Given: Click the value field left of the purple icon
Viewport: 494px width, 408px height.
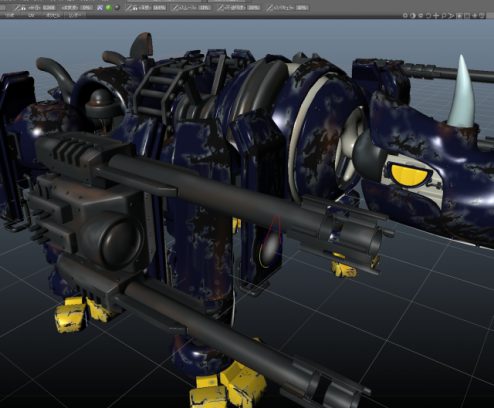Looking at the screenshot, I should (86, 7).
